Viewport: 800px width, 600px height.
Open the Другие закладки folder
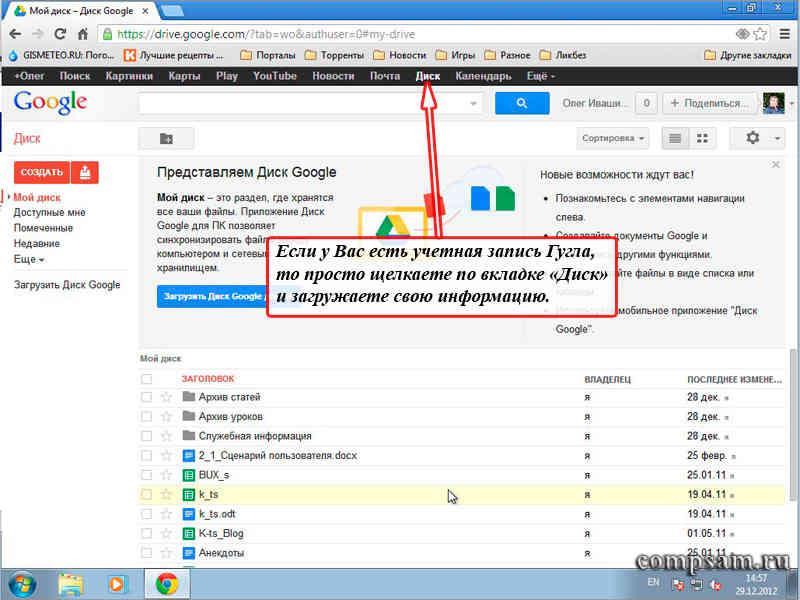click(x=747, y=55)
